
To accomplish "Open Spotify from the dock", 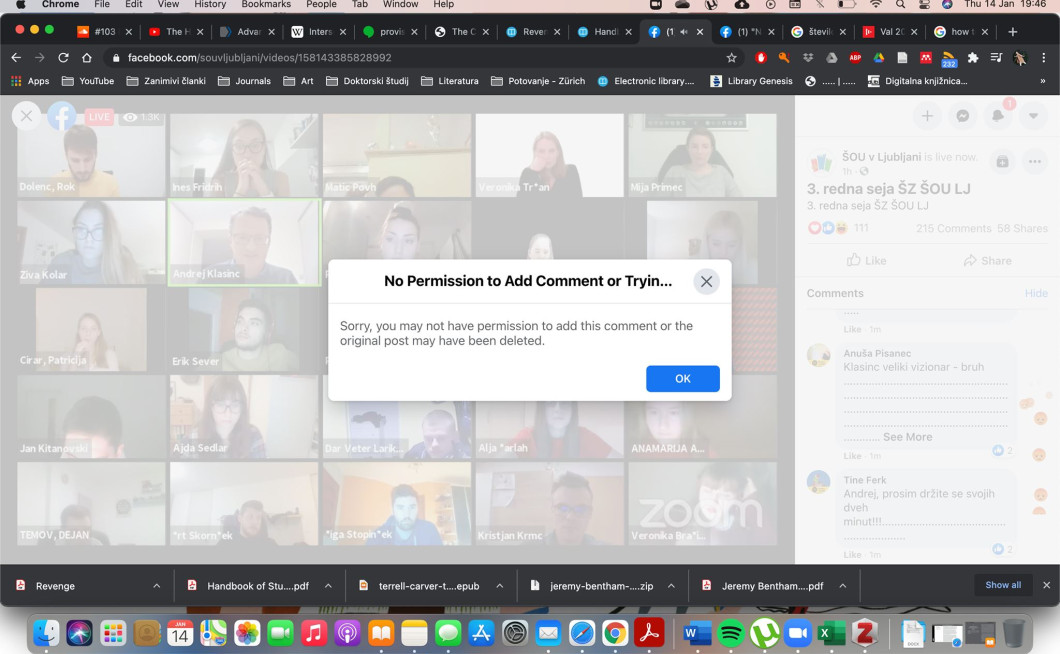I will [731, 633].
